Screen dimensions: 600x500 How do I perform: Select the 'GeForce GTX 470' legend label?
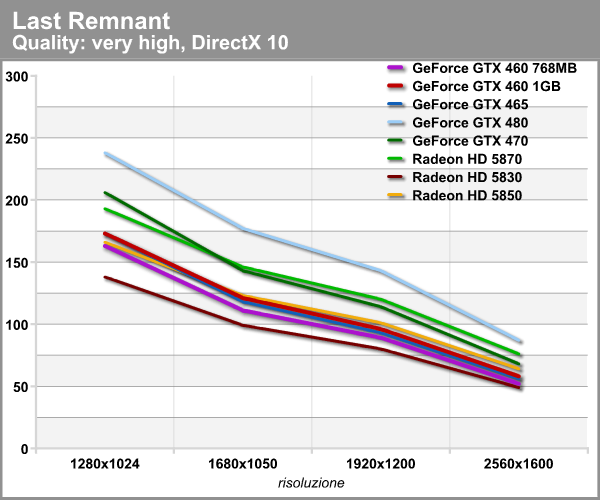pyautogui.click(x=470, y=141)
